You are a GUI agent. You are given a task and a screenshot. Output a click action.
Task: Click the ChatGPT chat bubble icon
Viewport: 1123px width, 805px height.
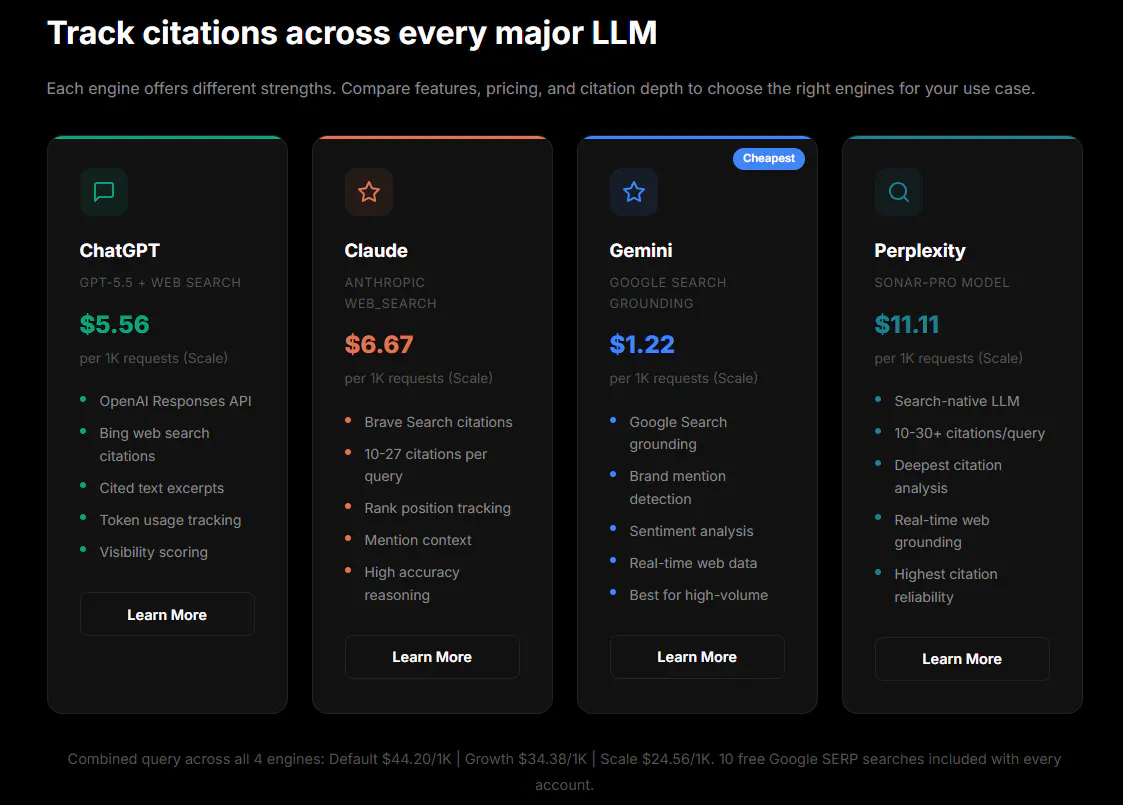(x=104, y=192)
